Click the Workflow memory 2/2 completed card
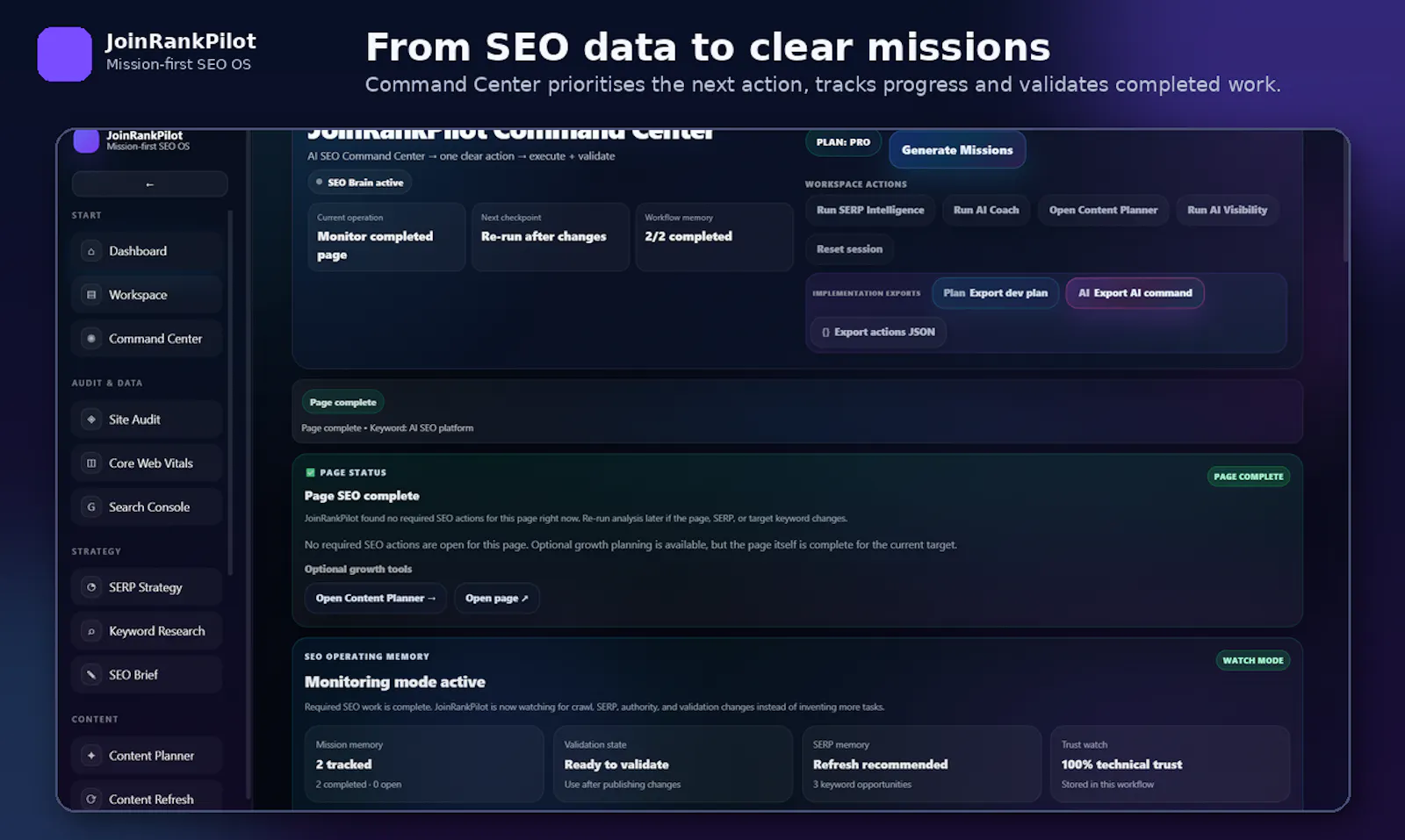Image resolution: width=1405 pixels, height=840 pixels. click(x=714, y=237)
